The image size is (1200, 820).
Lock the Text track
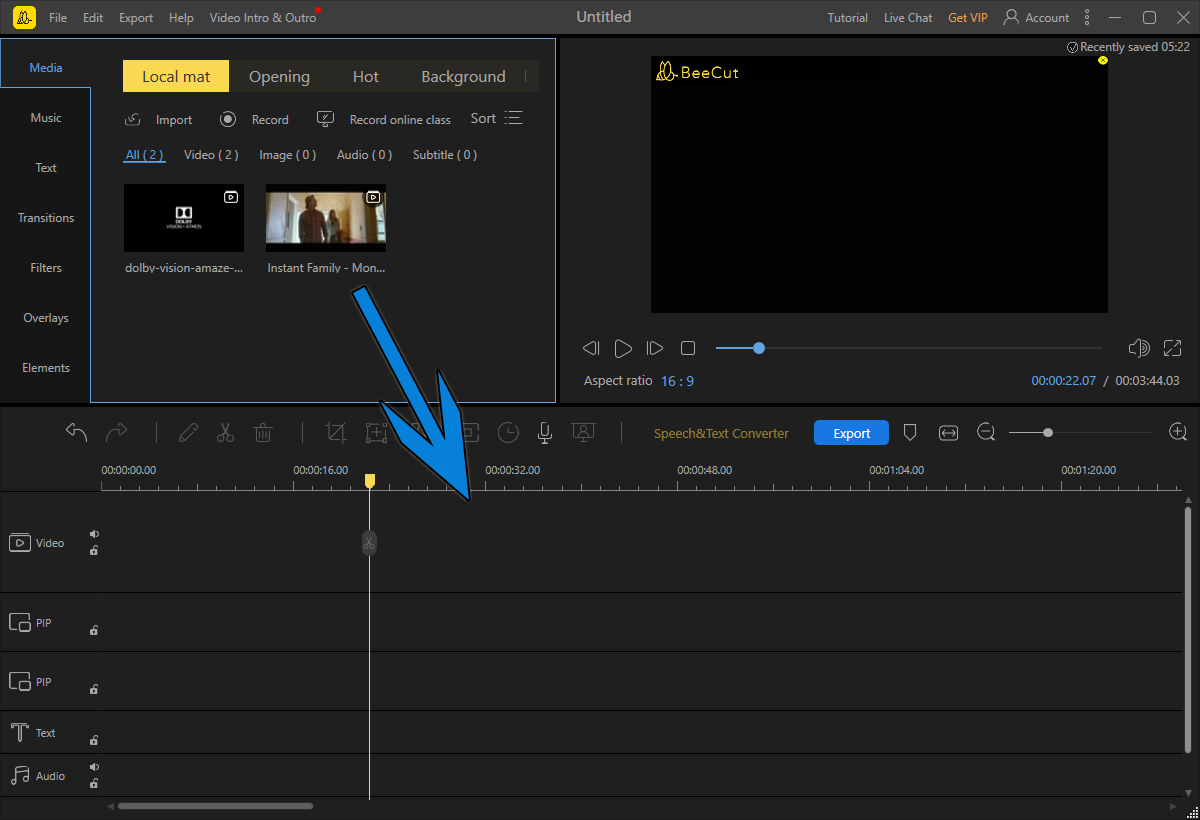(94, 740)
